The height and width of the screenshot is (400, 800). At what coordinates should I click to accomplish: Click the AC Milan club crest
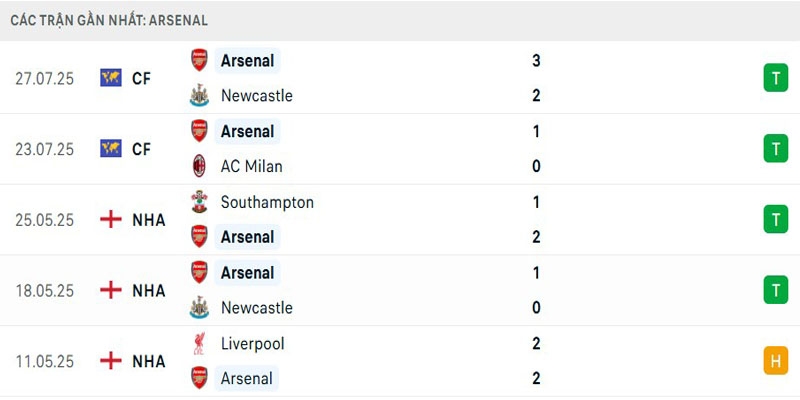(199, 166)
